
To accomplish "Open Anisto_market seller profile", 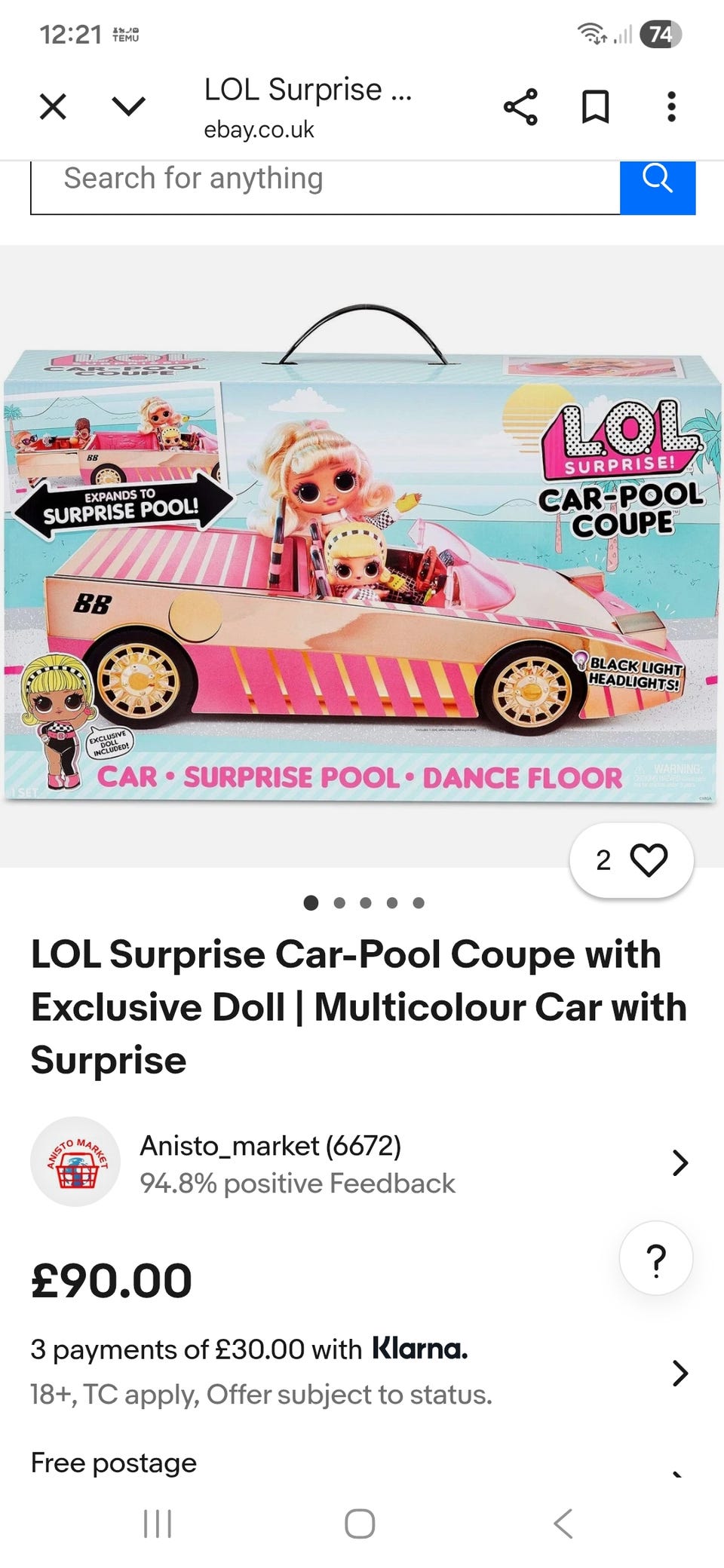I will (x=270, y=1146).
